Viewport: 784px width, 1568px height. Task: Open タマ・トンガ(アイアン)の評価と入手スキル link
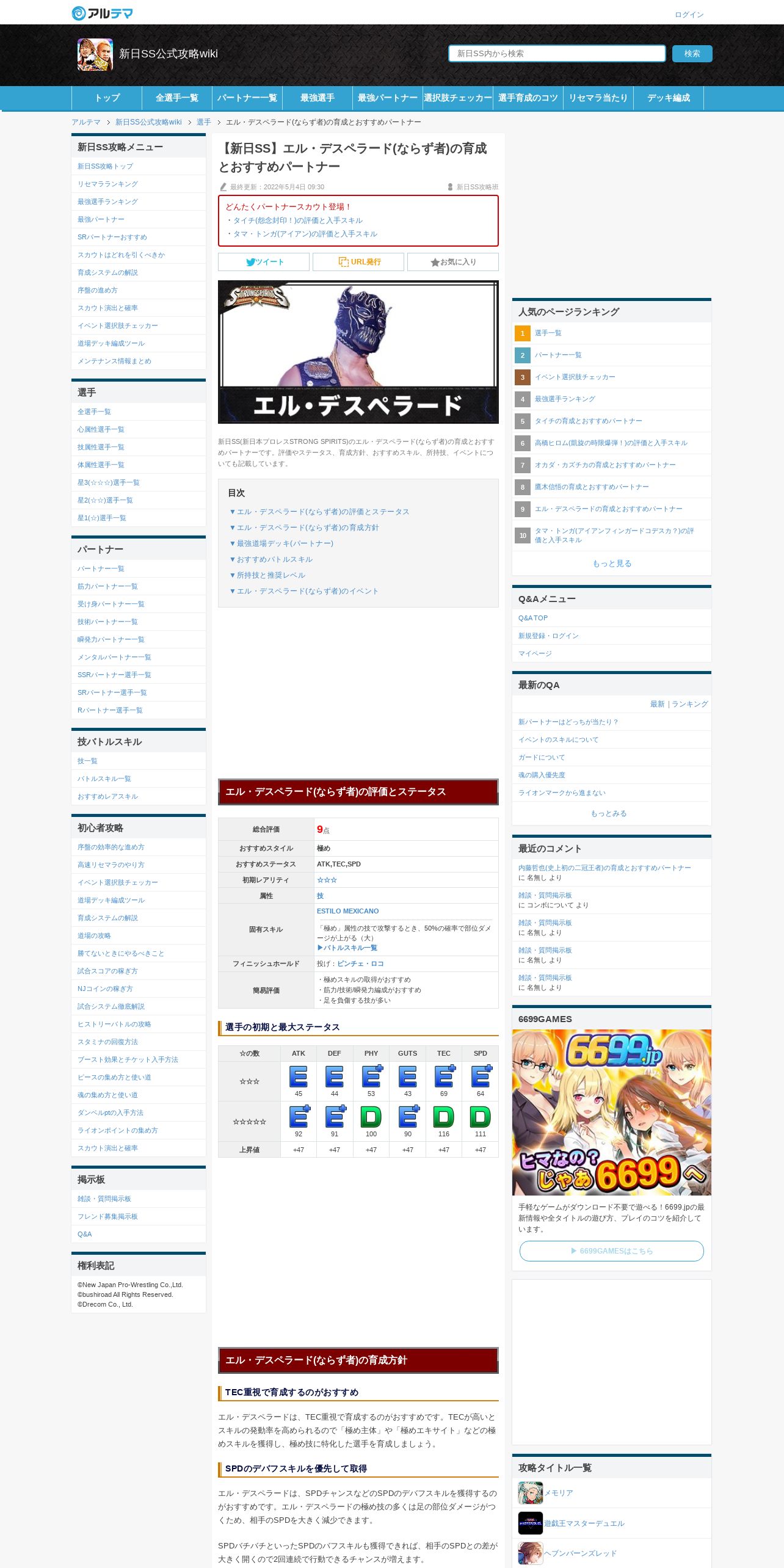pyautogui.click(x=305, y=234)
